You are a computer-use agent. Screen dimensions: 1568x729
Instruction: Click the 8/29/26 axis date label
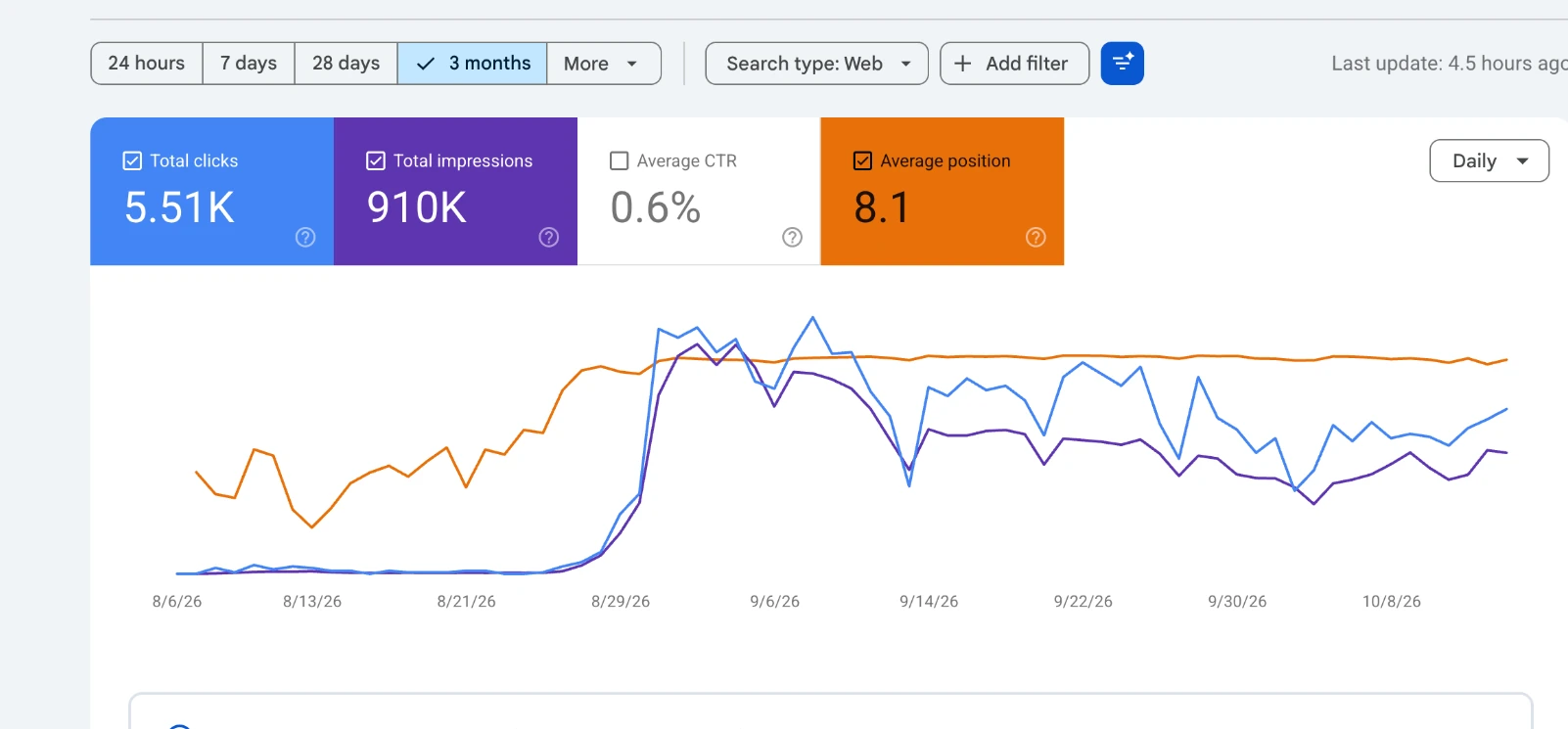(621, 602)
